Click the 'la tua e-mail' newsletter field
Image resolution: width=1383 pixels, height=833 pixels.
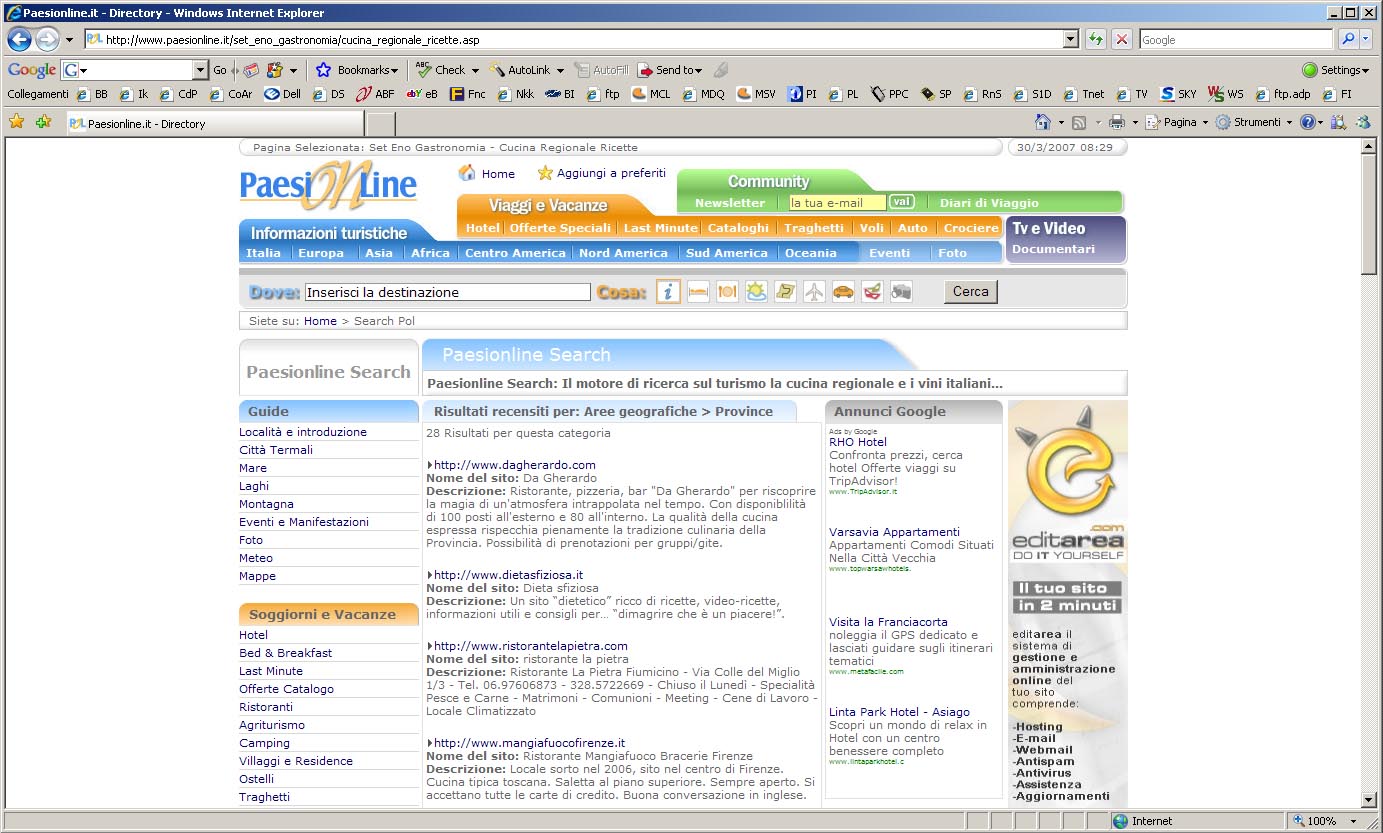pos(837,203)
